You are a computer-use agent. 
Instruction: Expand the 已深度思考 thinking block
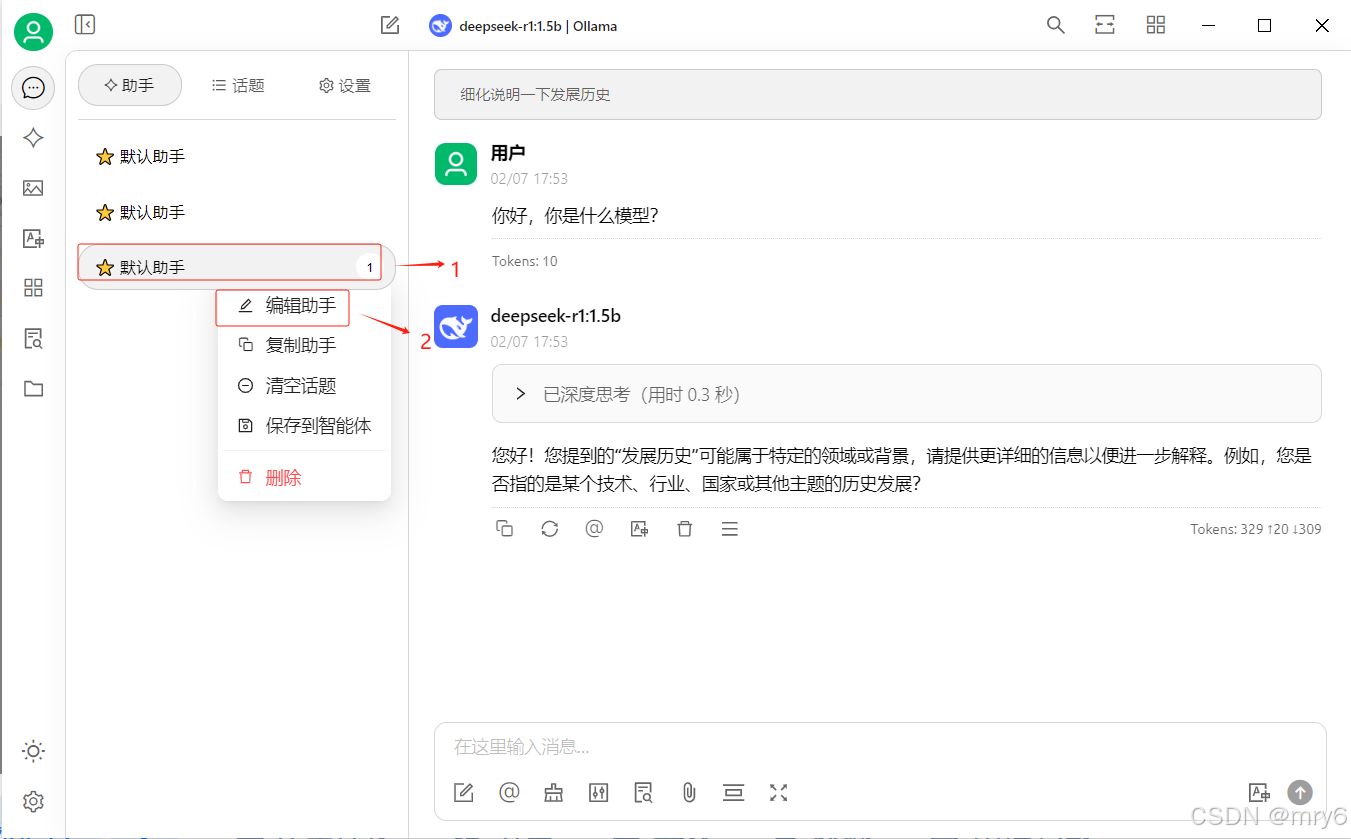click(x=907, y=394)
